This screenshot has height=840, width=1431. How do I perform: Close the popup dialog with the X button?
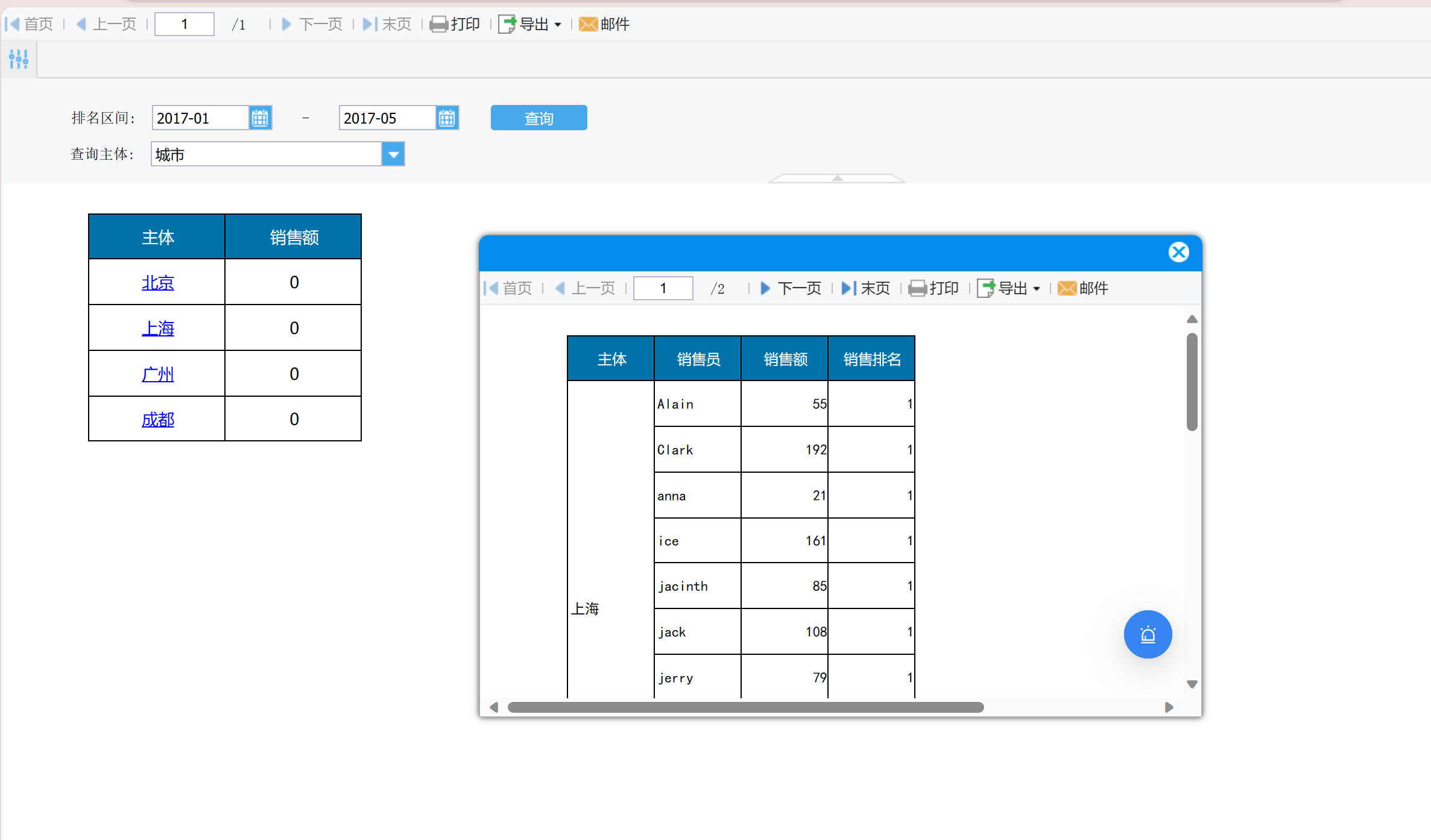[x=1178, y=252]
